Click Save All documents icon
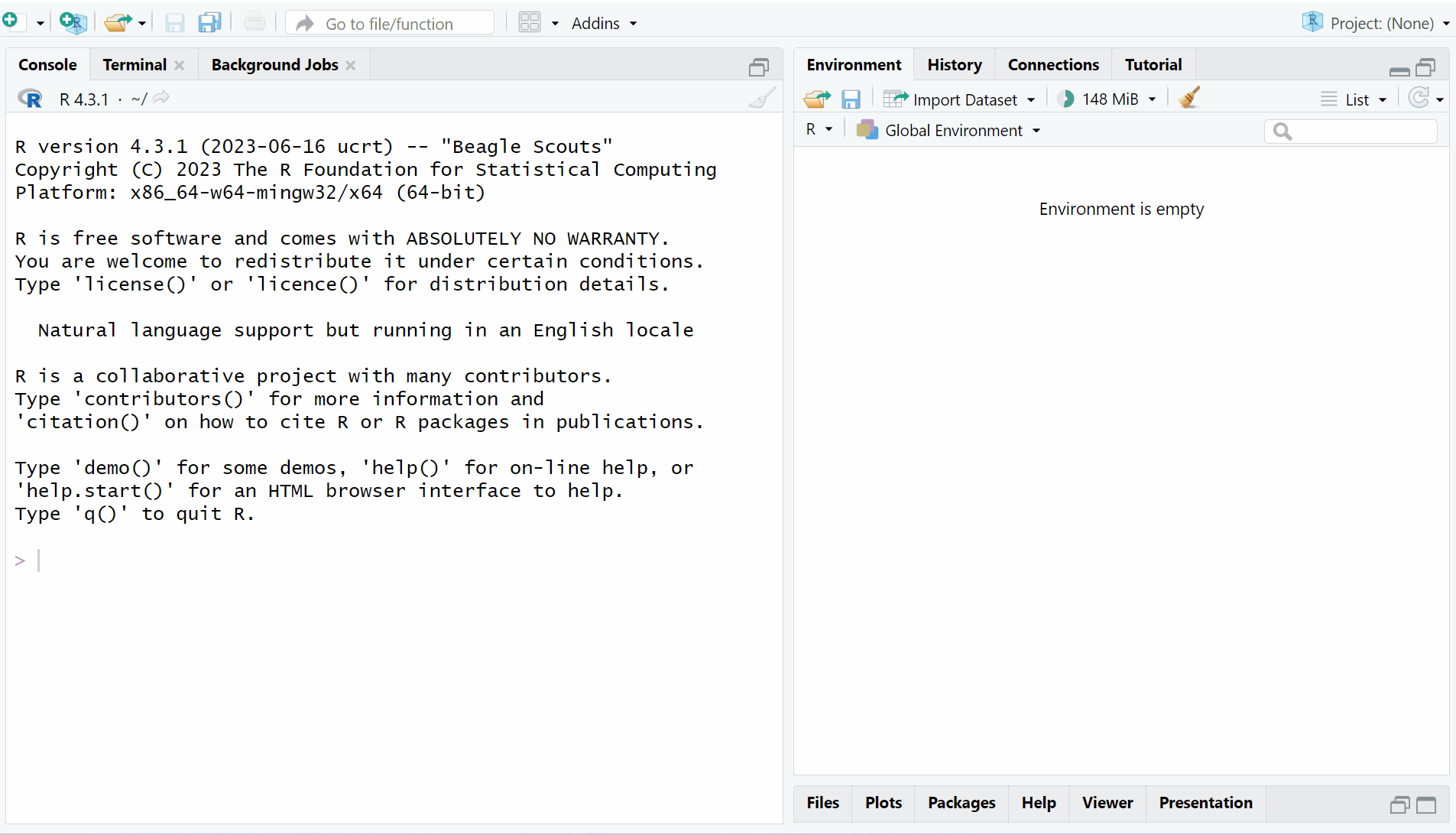The width and height of the screenshot is (1456, 835). [x=209, y=23]
